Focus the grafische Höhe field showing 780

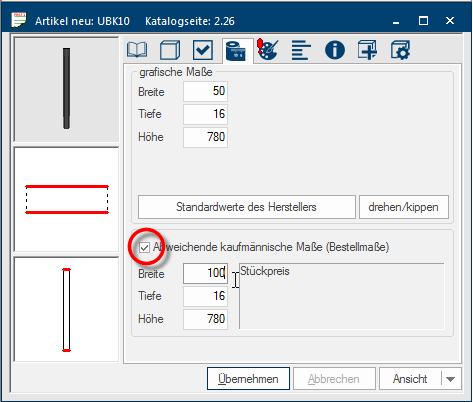pos(205,137)
